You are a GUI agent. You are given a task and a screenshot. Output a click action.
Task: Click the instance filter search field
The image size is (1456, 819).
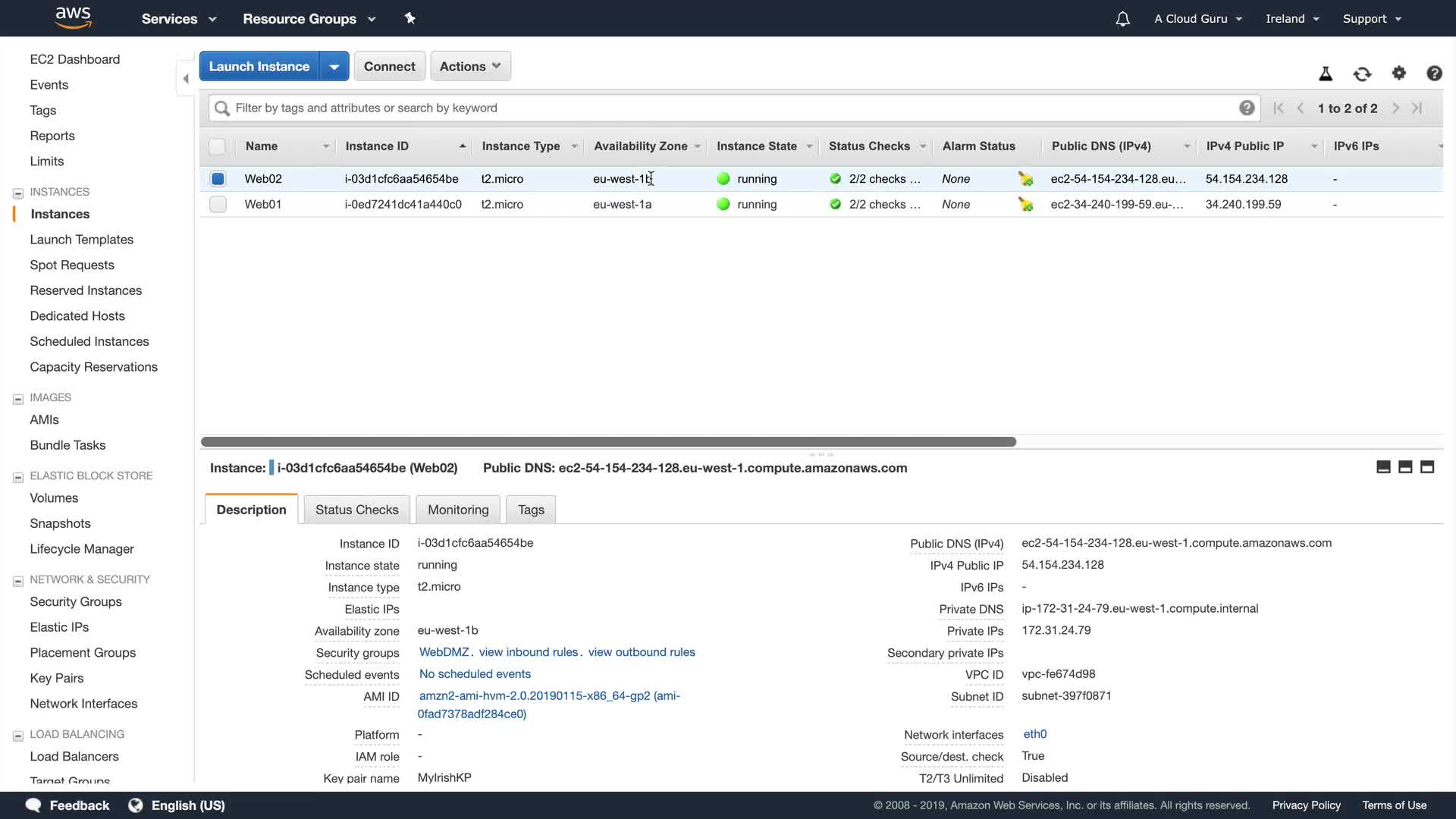(x=728, y=108)
